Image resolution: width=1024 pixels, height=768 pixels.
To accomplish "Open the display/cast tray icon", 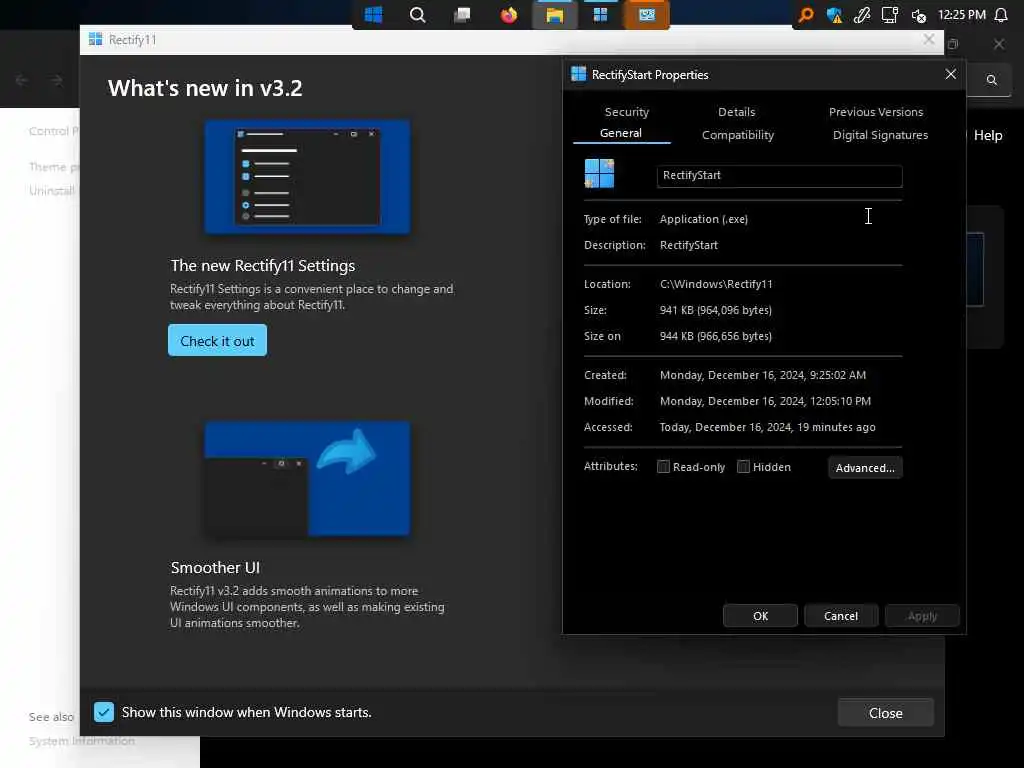I will click(x=889, y=15).
